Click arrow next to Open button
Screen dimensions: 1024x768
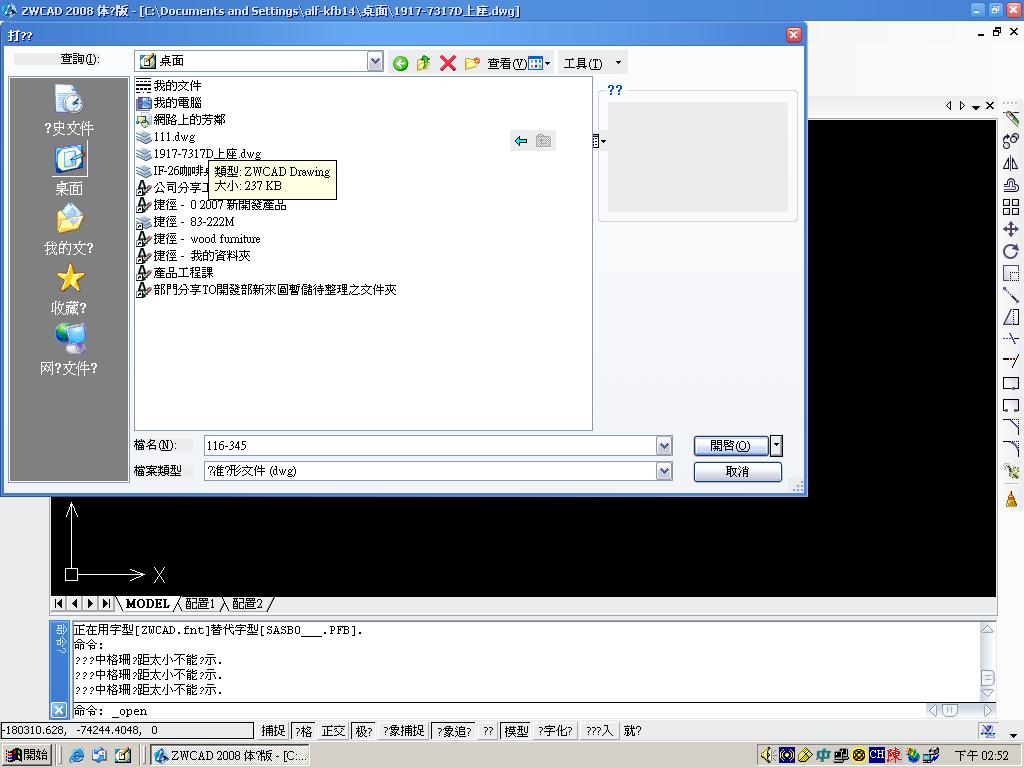click(x=776, y=445)
